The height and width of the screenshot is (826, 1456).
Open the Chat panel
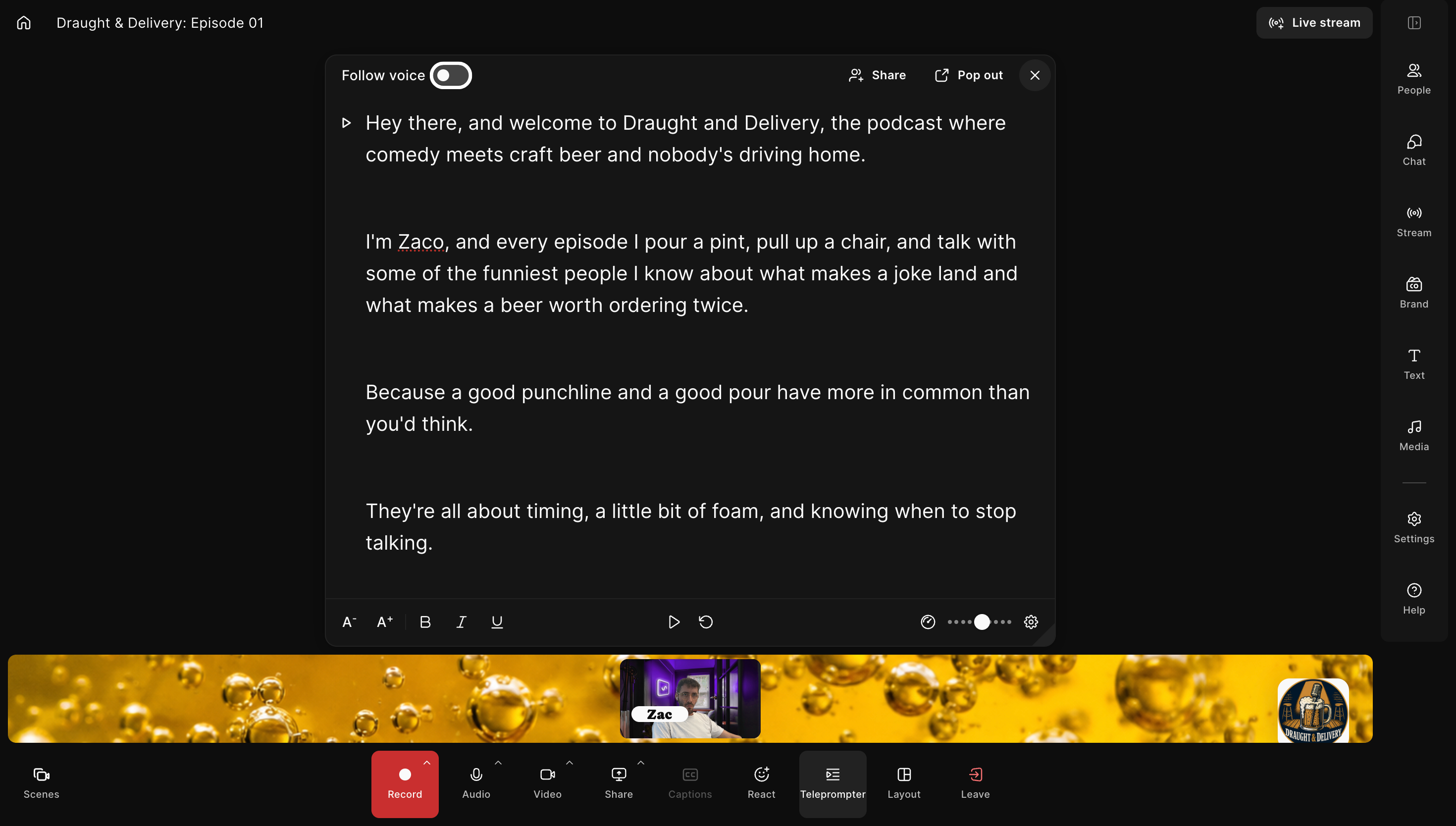tap(1414, 151)
